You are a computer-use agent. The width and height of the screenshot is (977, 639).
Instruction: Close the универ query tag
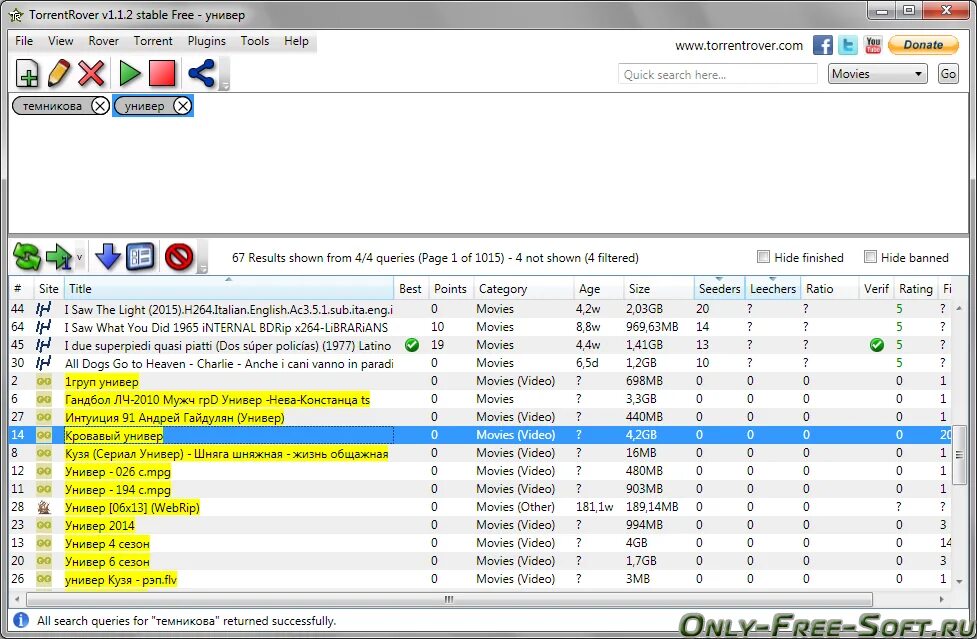pos(182,106)
